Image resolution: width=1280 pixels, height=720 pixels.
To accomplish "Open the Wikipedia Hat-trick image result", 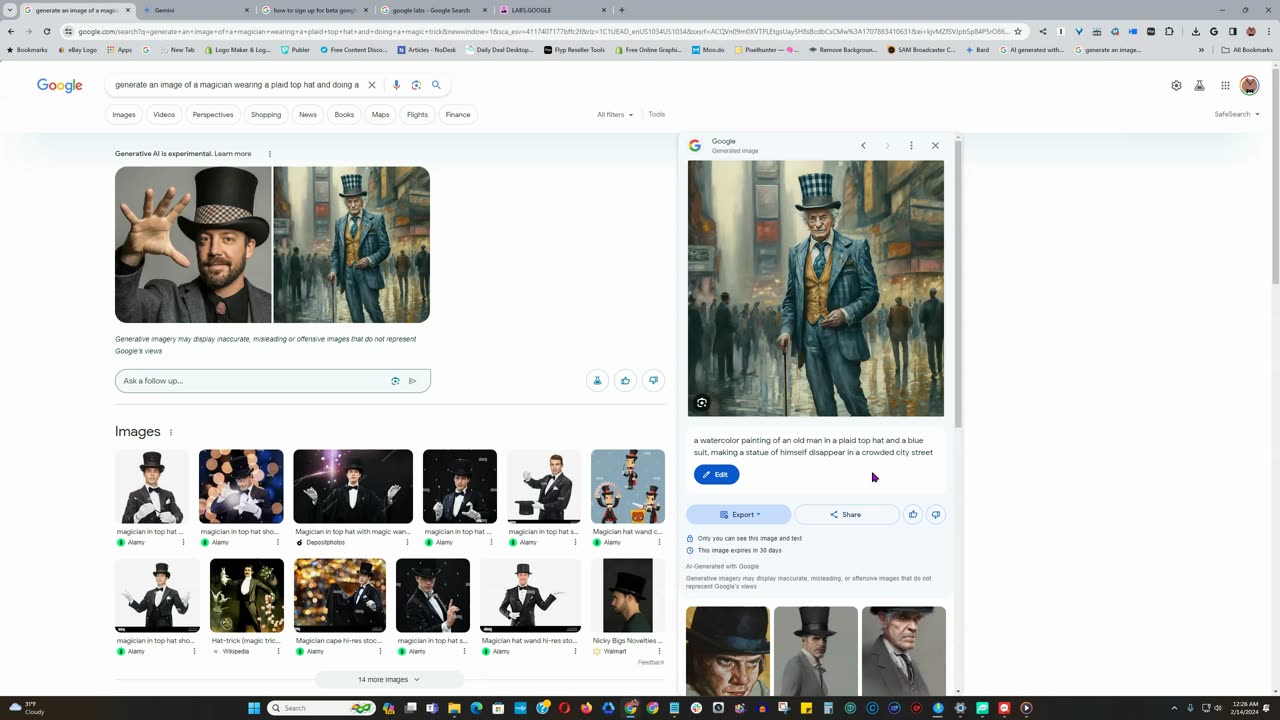I will (247, 608).
